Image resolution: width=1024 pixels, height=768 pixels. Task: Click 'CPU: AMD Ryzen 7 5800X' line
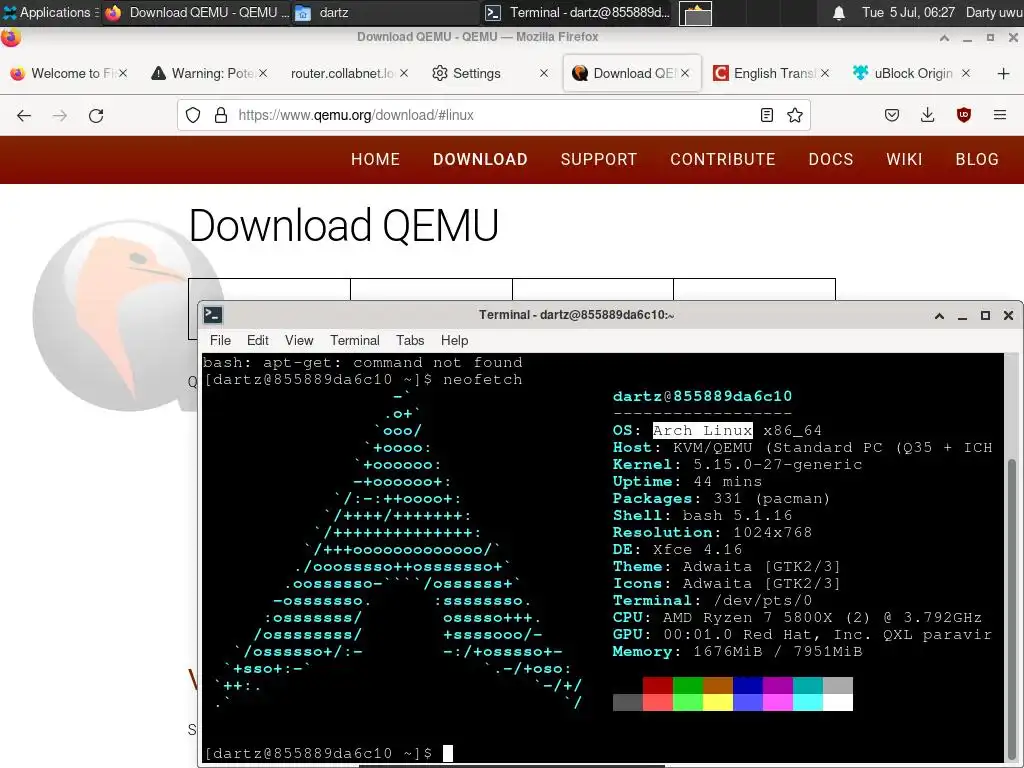click(x=797, y=617)
